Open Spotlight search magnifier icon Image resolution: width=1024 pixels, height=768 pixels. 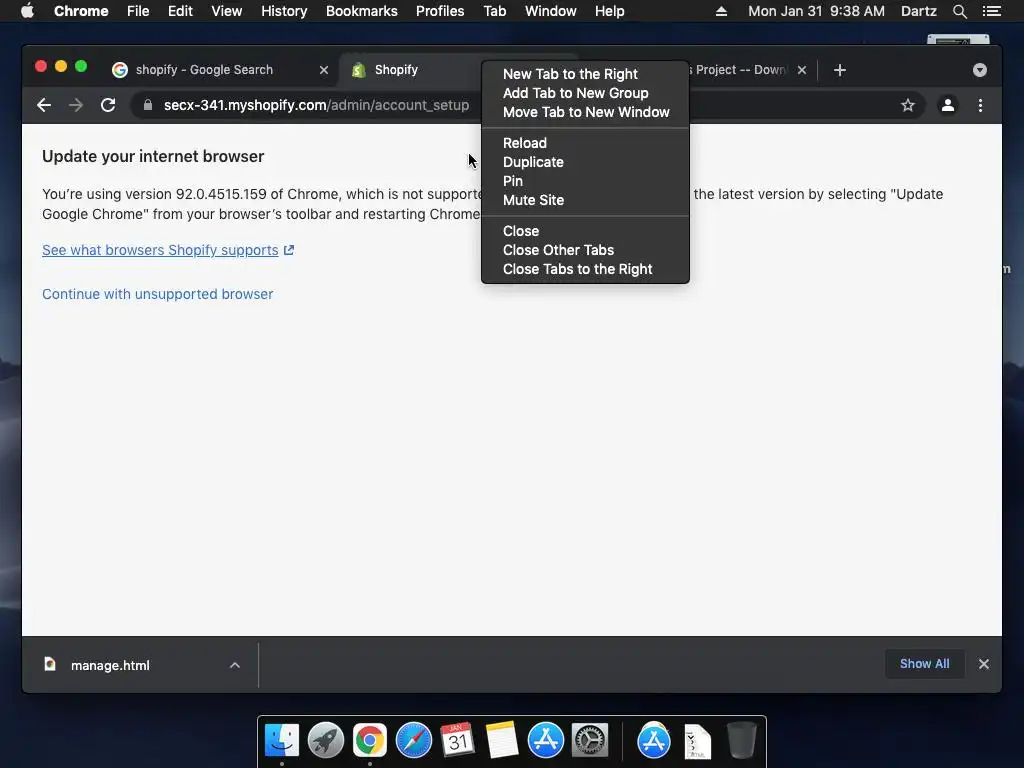959,11
